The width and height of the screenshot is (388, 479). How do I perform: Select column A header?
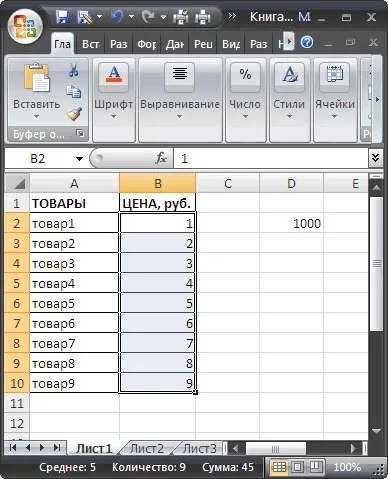(x=74, y=183)
